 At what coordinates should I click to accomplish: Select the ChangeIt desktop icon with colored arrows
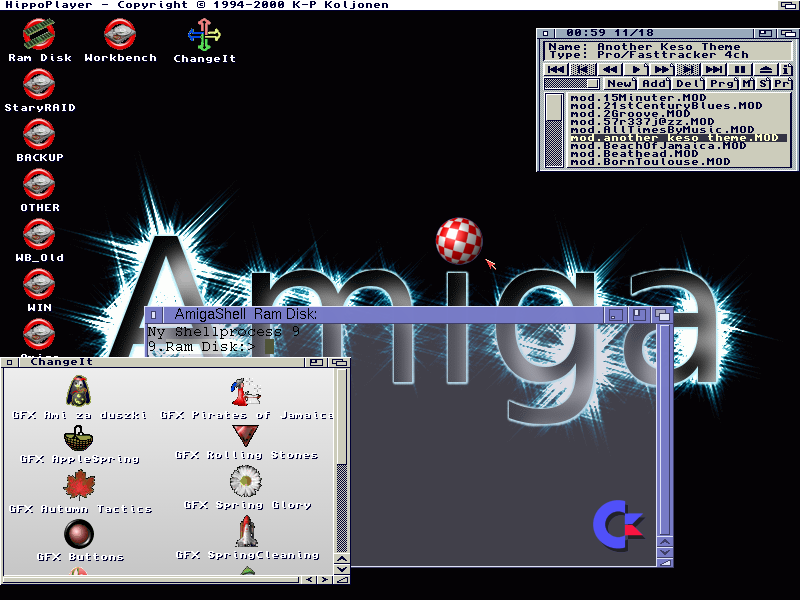[204, 35]
